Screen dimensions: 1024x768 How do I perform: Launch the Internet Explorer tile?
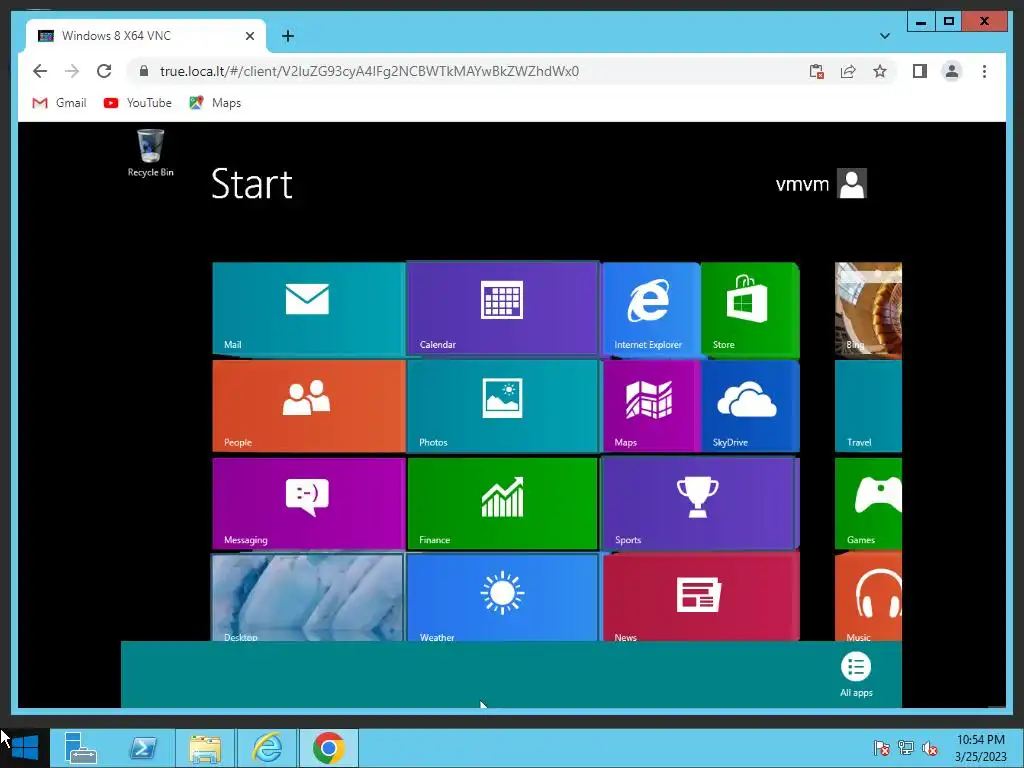[651, 309]
